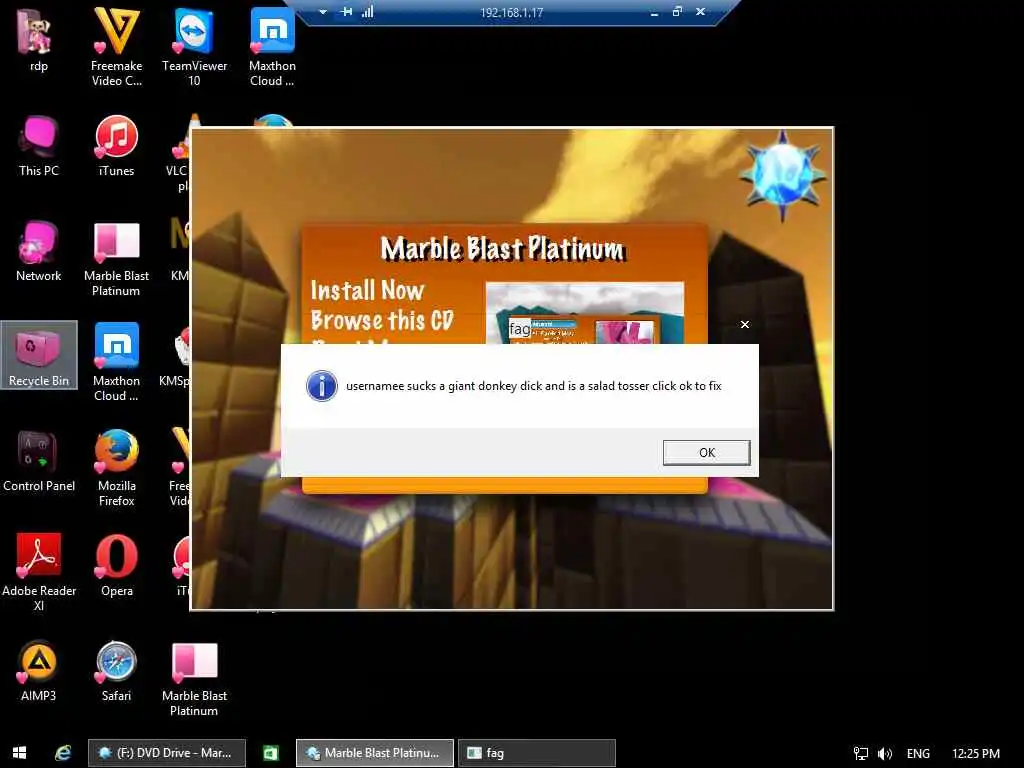Open the rdp desktop icon

tap(39, 40)
